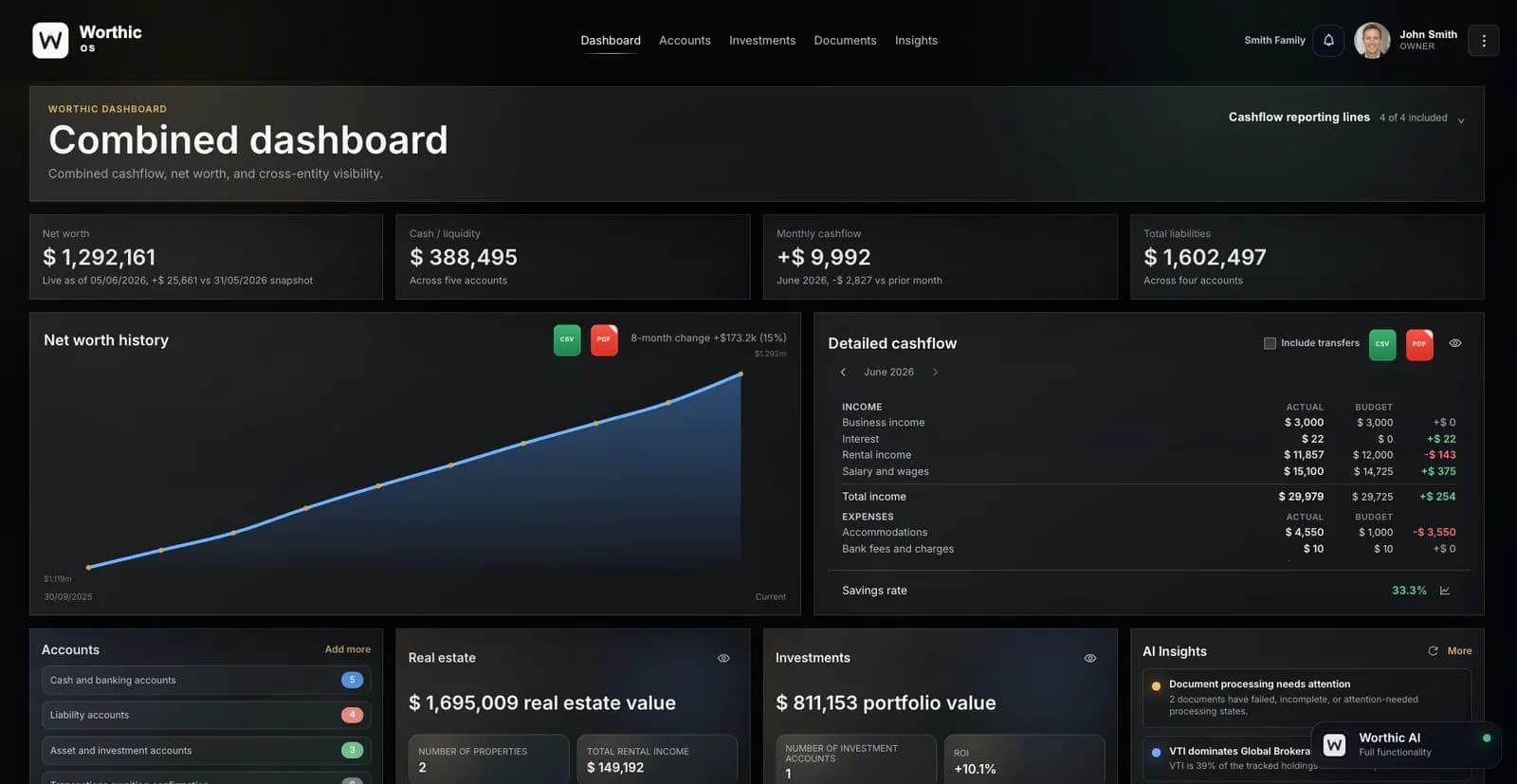Click the 33.3% savings rate value
Screen dimensions: 1517x784
(1409, 591)
